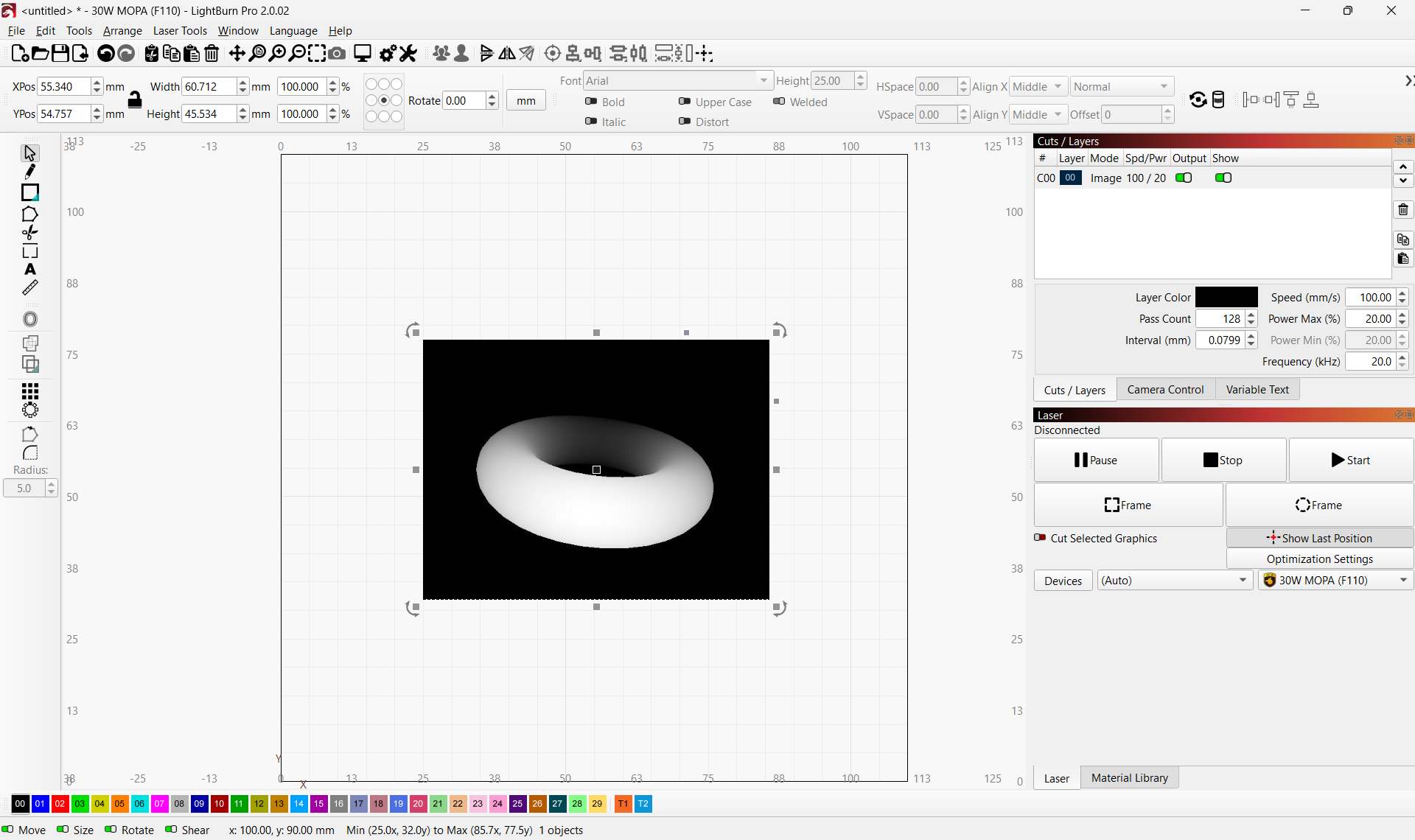The image size is (1415, 840).
Task: Toggle Output switch for layer C00
Action: click(1184, 178)
